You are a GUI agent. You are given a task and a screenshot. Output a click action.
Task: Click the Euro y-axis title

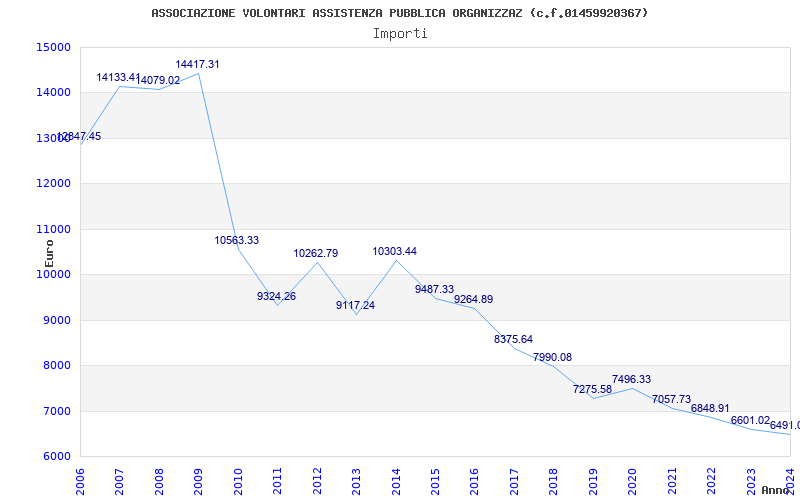click(49, 253)
